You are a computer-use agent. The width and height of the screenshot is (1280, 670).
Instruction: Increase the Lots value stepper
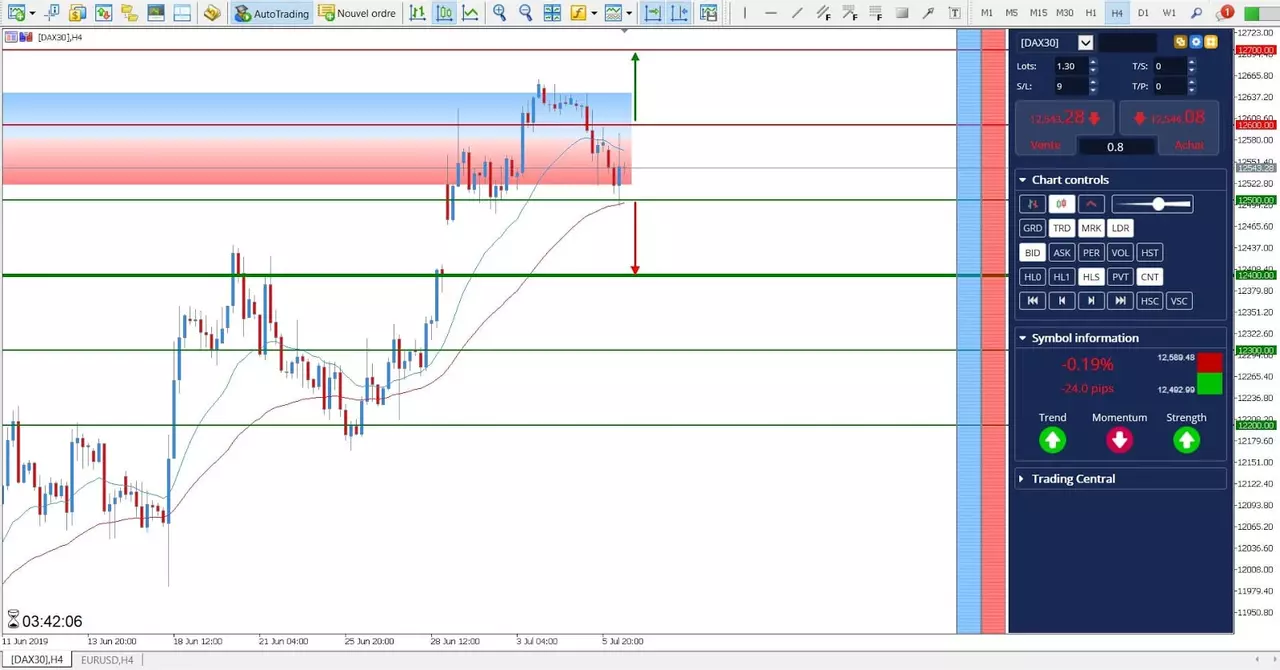1093,62
